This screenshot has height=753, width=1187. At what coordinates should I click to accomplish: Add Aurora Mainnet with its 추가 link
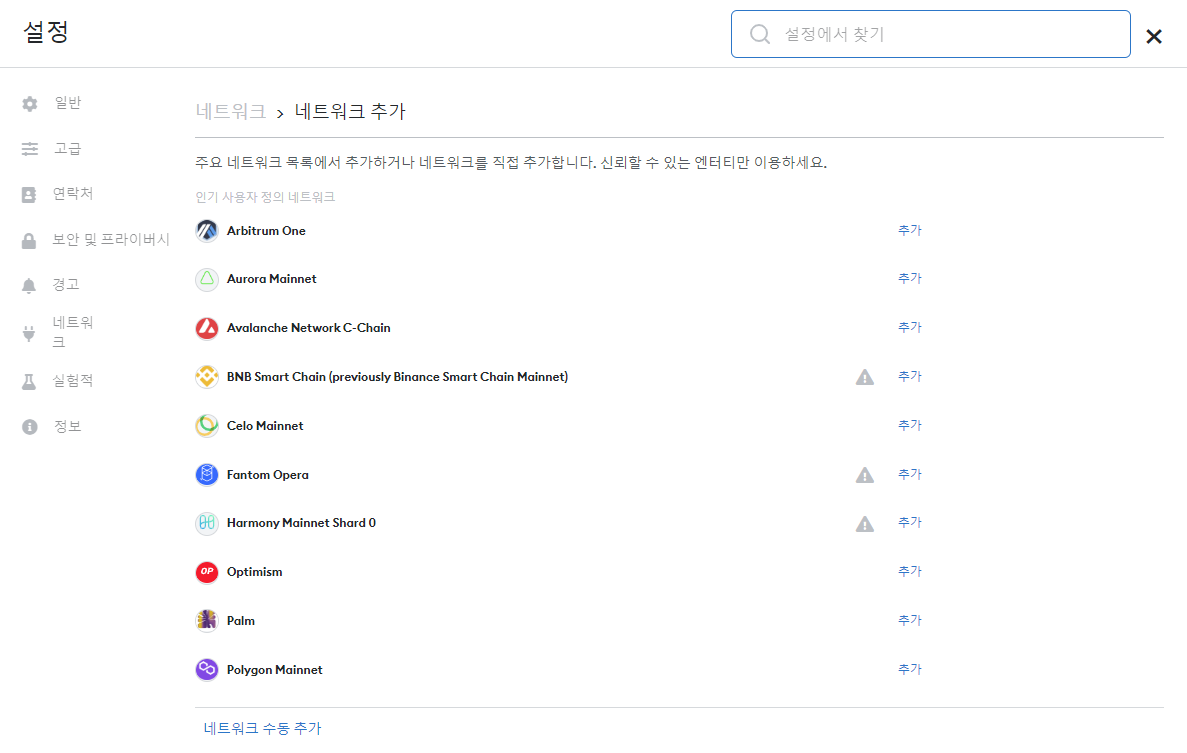(x=909, y=278)
